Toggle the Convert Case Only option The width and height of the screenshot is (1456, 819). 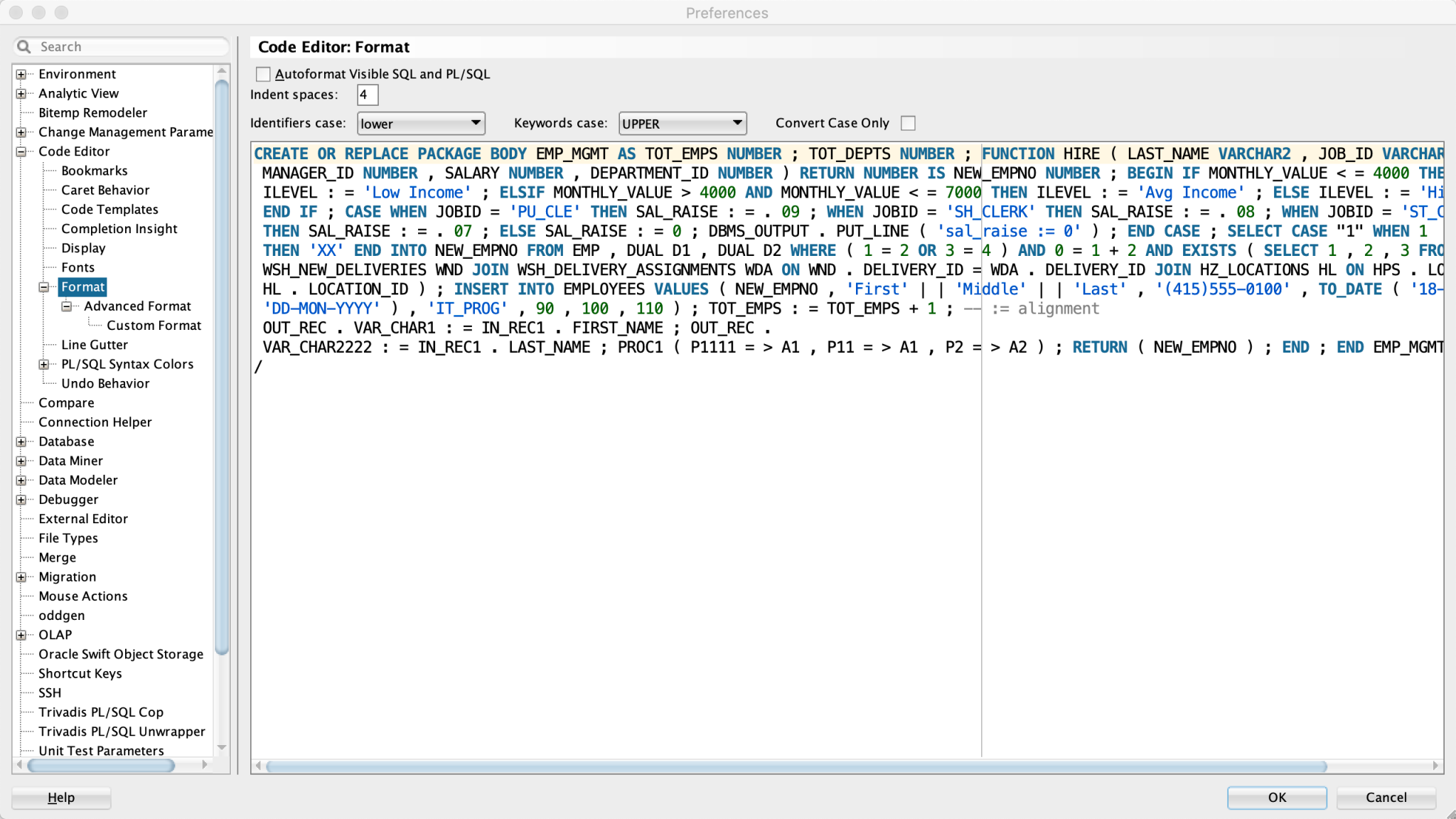tap(908, 122)
